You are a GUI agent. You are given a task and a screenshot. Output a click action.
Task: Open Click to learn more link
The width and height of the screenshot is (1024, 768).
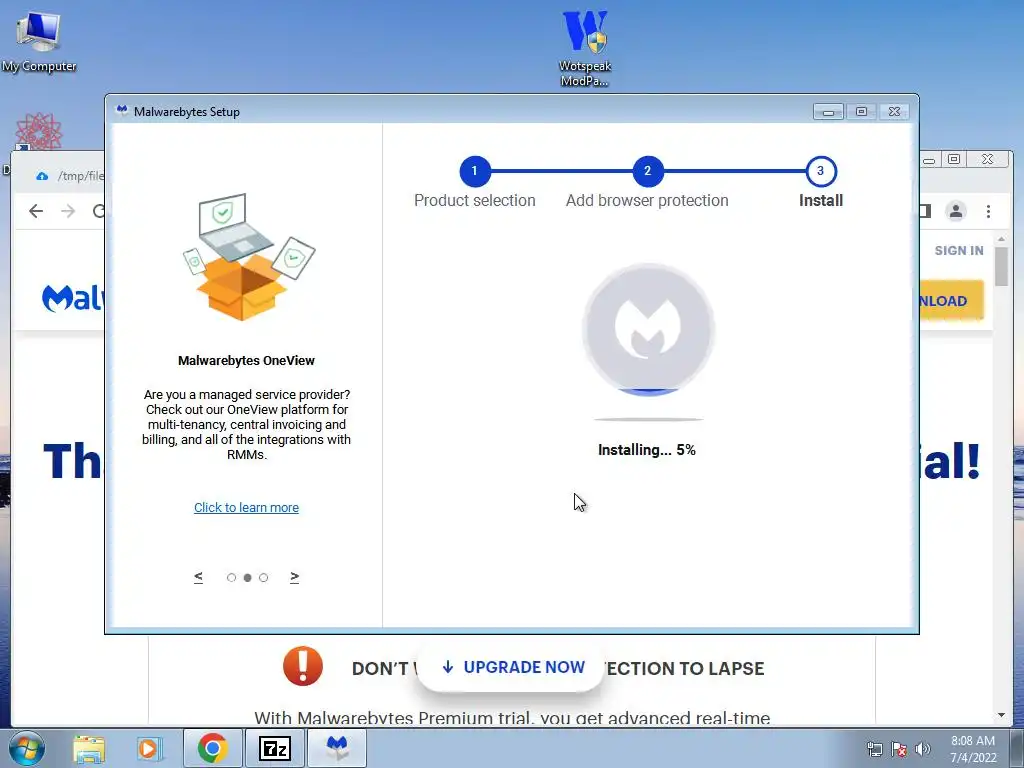pyautogui.click(x=246, y=507)
